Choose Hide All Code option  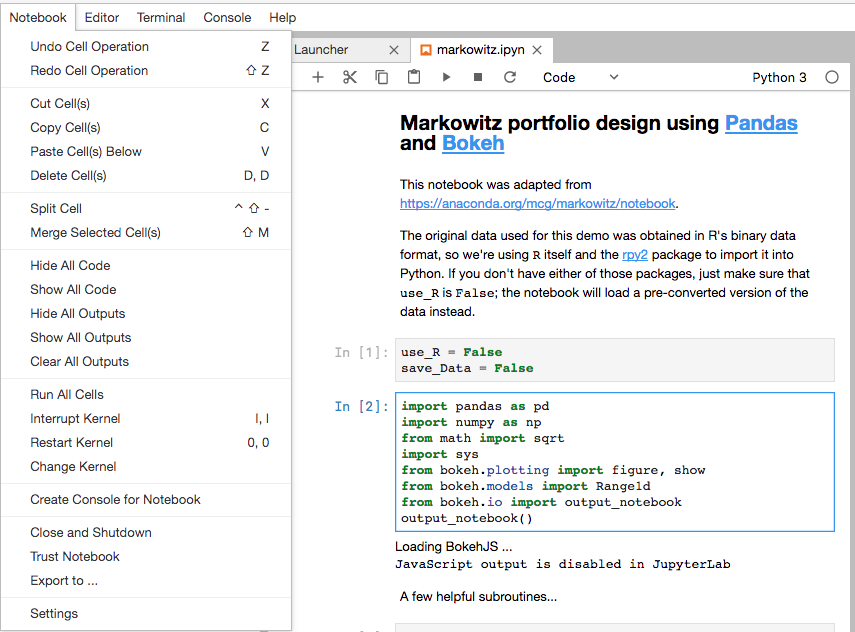(x=70, y=265)
